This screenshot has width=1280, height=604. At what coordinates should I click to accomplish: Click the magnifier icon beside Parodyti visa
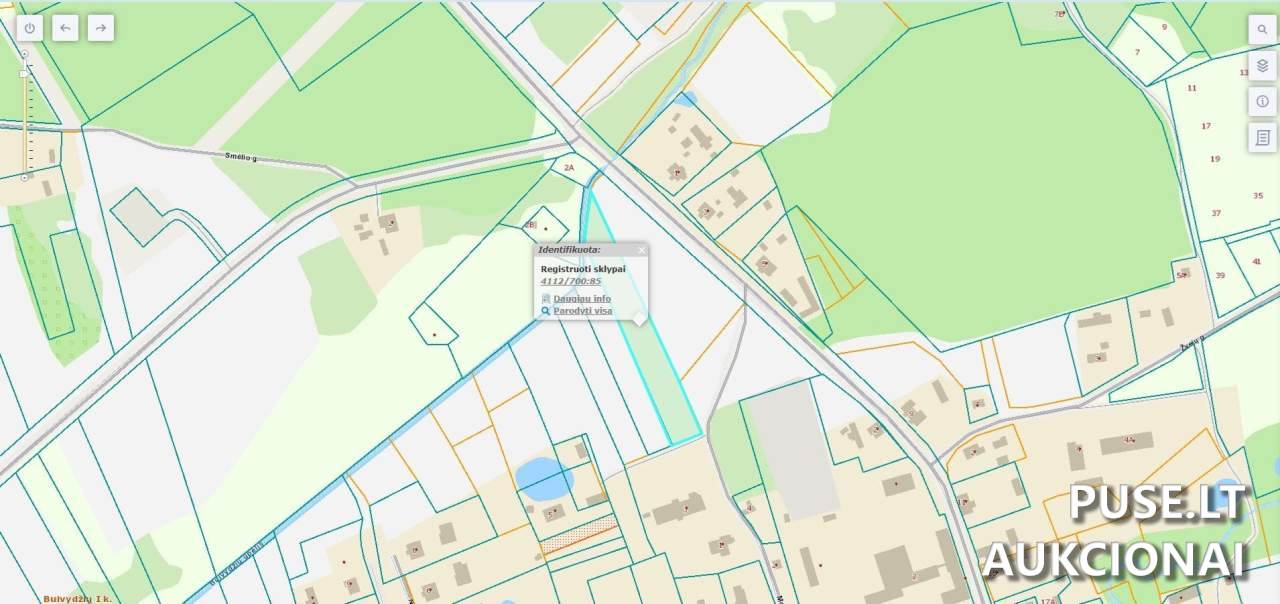pos(546,311)
